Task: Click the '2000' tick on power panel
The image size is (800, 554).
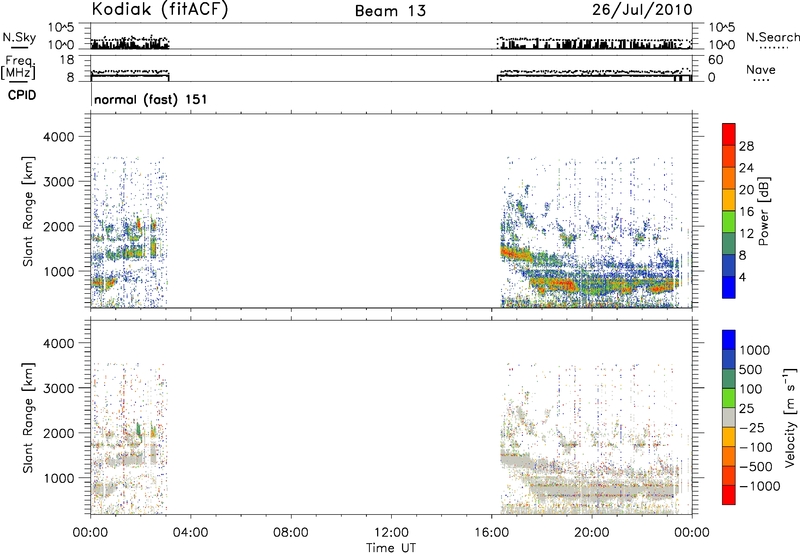Action: (x=58, y=226)
